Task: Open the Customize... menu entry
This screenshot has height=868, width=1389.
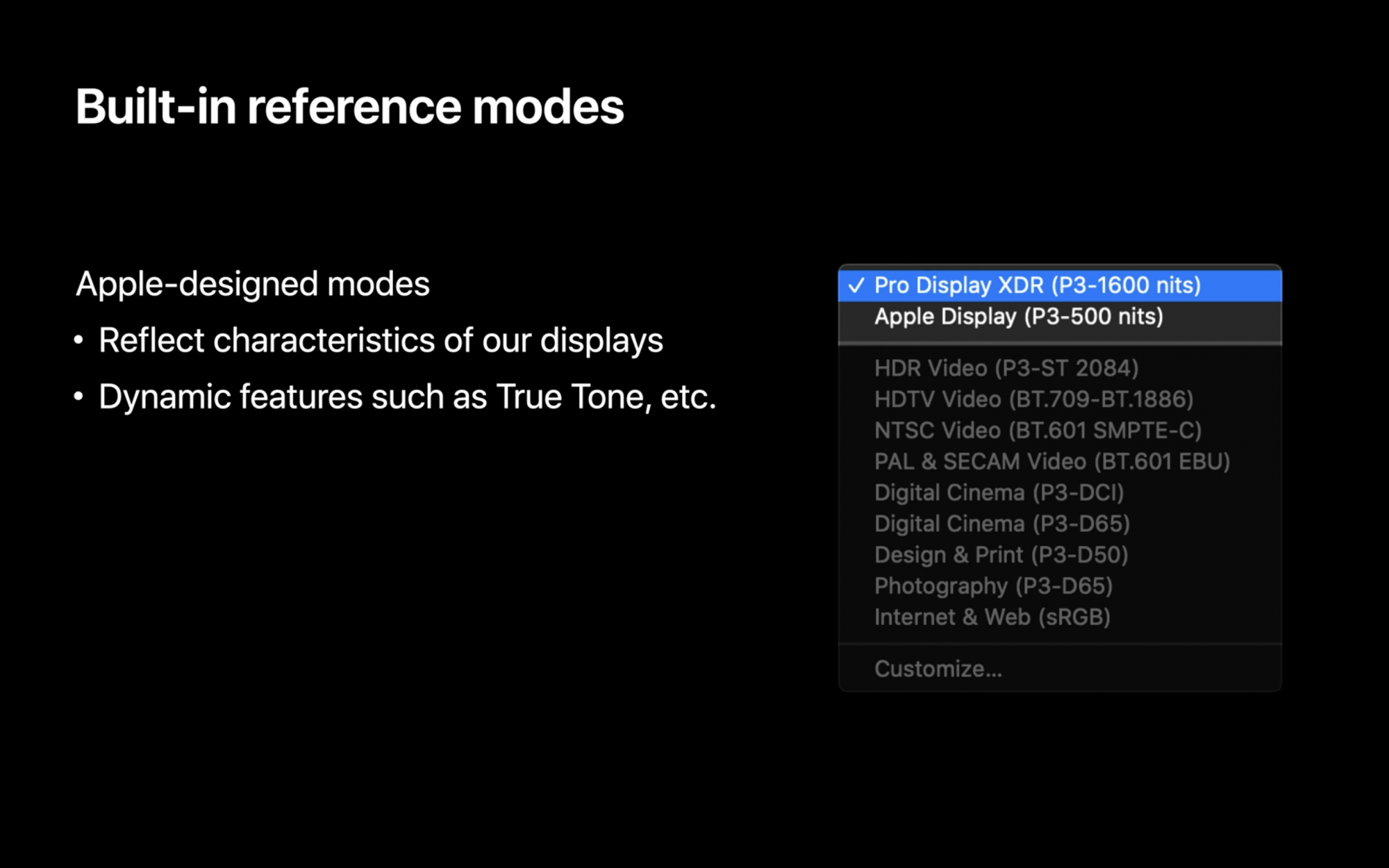Action: point(1060,669)
